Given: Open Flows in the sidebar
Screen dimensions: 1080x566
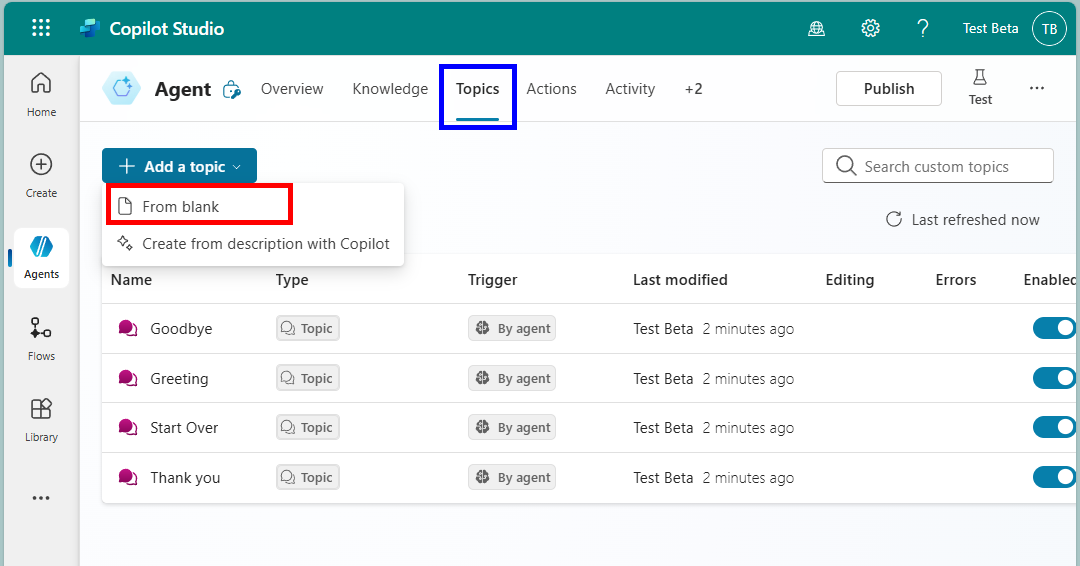Looking at the screenshot, I should [41, 339].
